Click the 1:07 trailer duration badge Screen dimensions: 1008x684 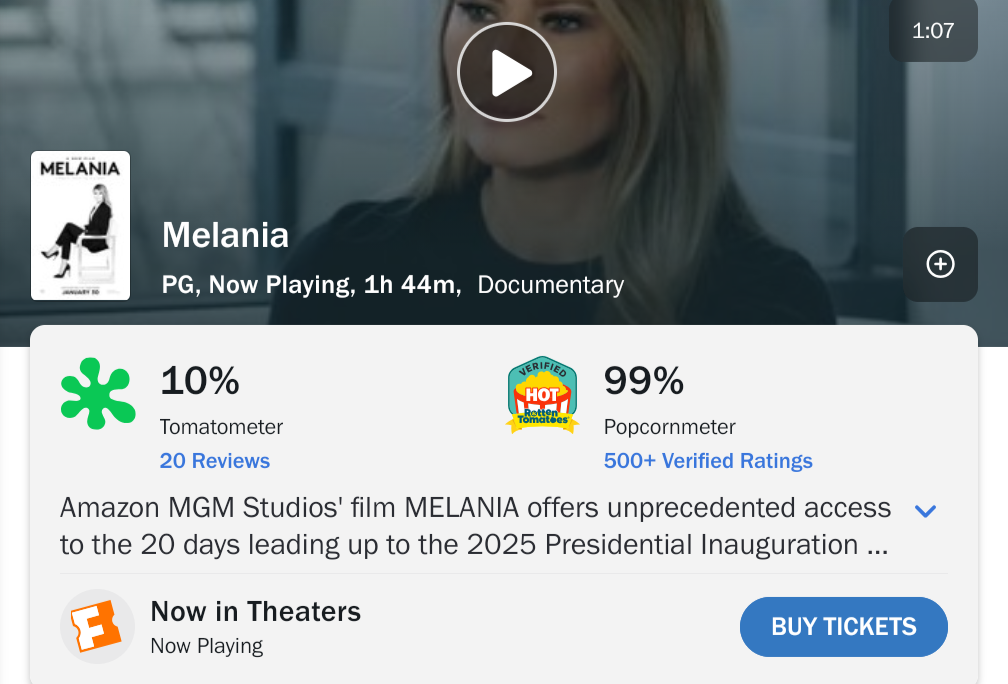(933, 31)
